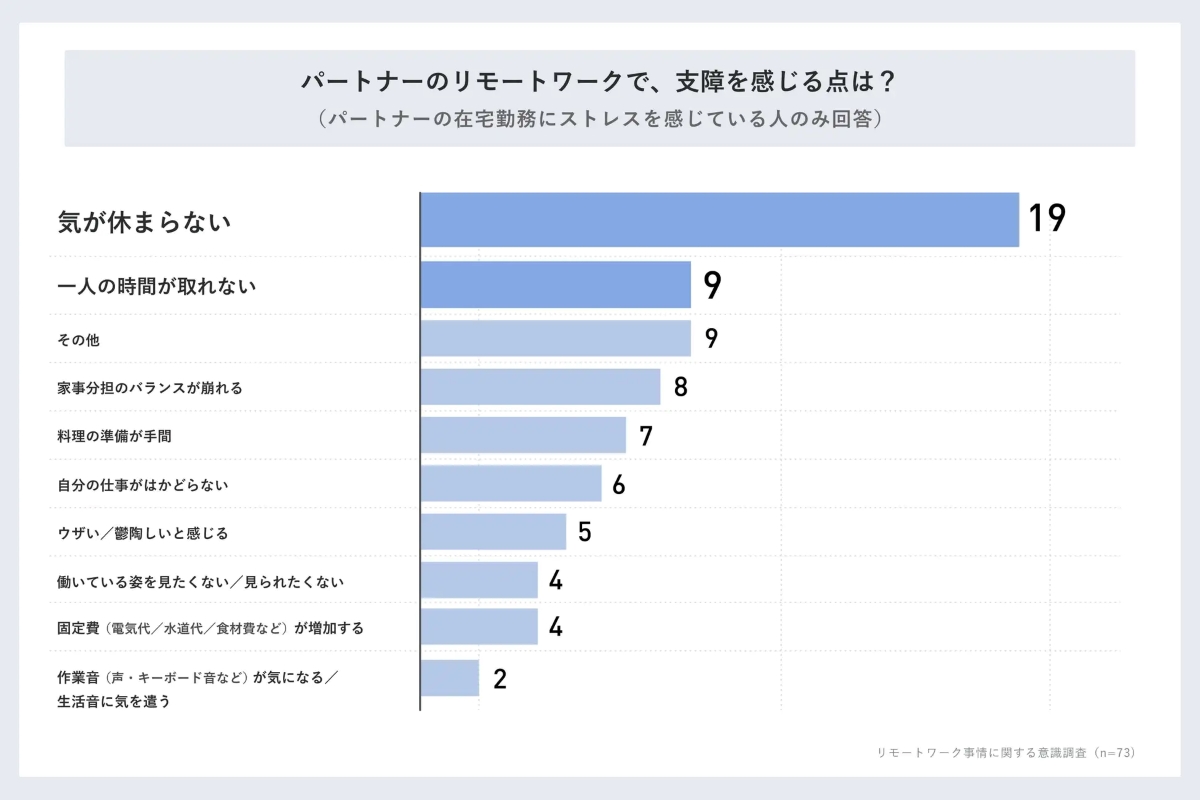Click the value 19 beside the top bar
This screenshot has height=800, width=1200.
[x=1047, y=219]
